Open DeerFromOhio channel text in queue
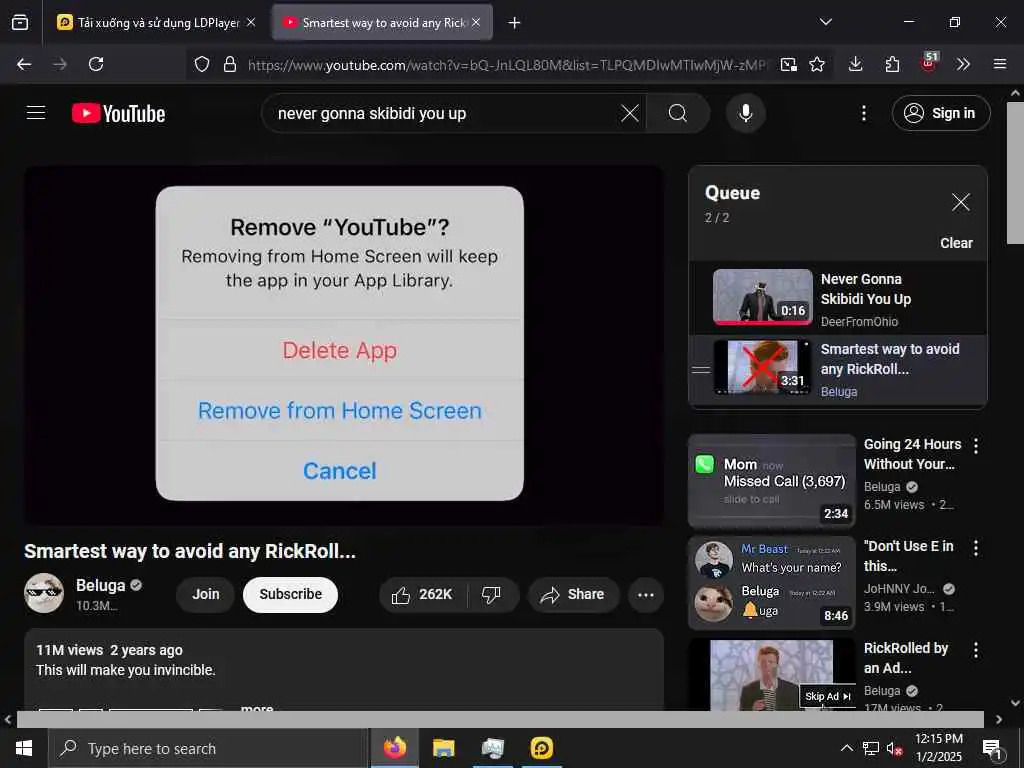 coord(859,322)
